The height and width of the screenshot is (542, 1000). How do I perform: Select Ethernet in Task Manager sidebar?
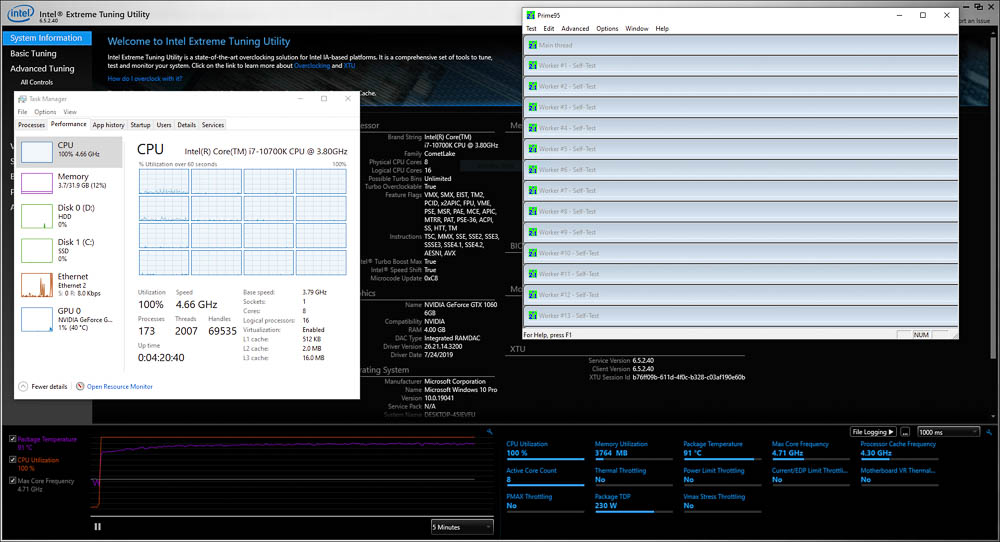70,285
